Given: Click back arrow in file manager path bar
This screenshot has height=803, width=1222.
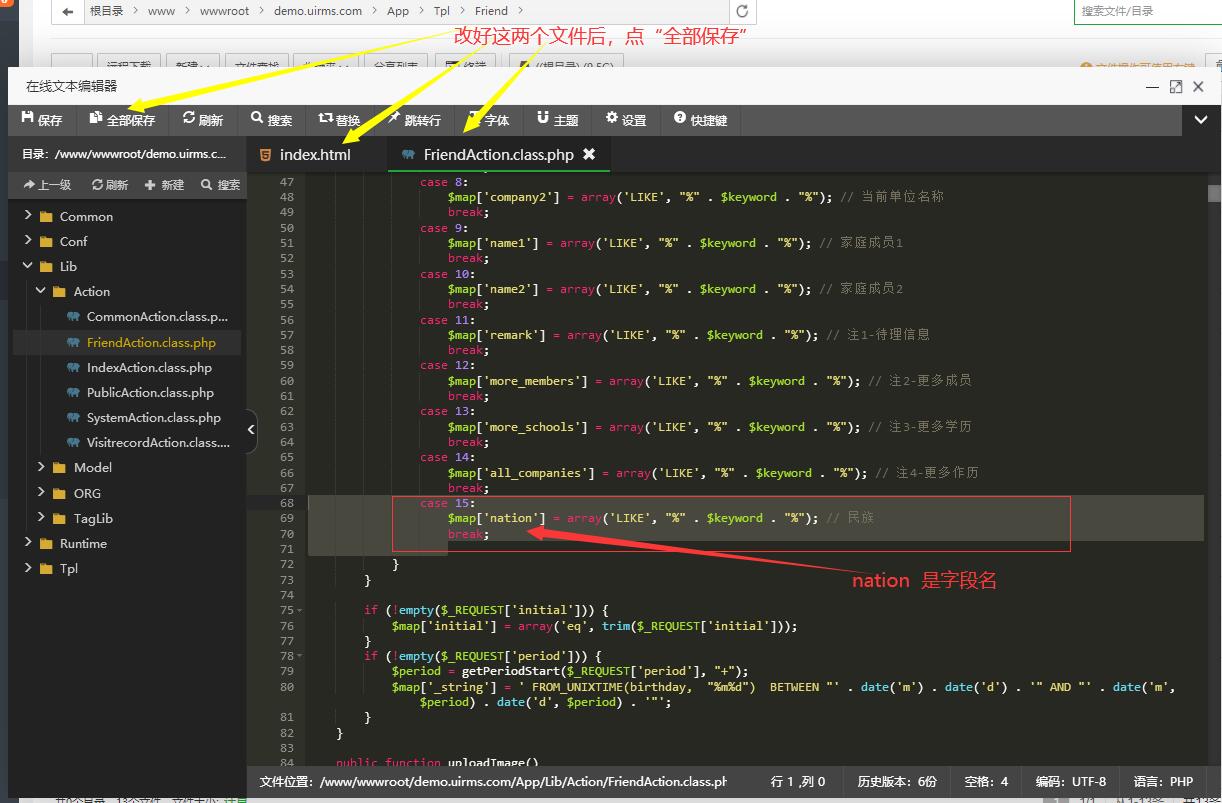Looking at the screenshot, I should coord(68,11).
